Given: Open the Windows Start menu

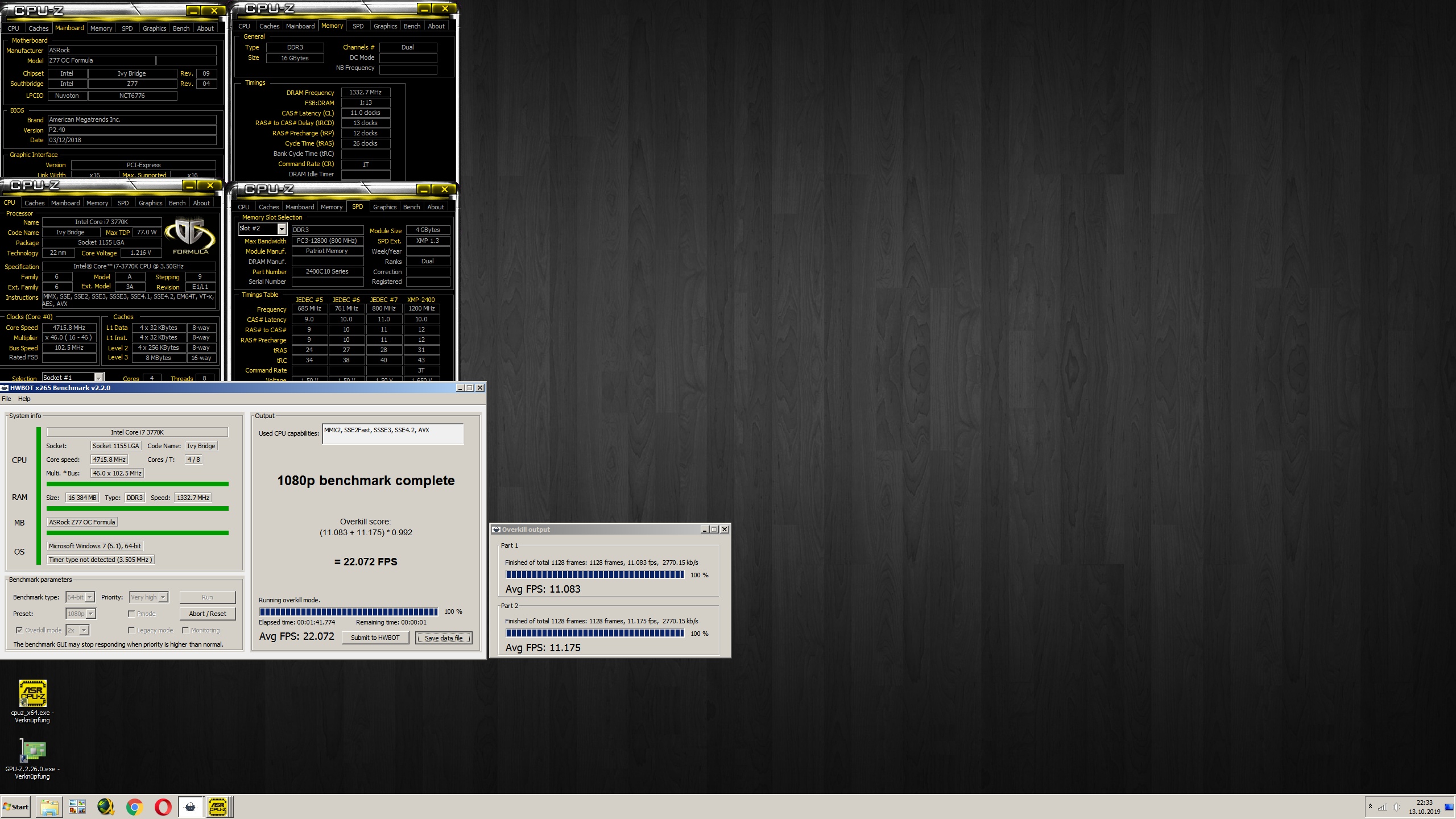Looking at the screenshot, I should (x=16, y=806).
